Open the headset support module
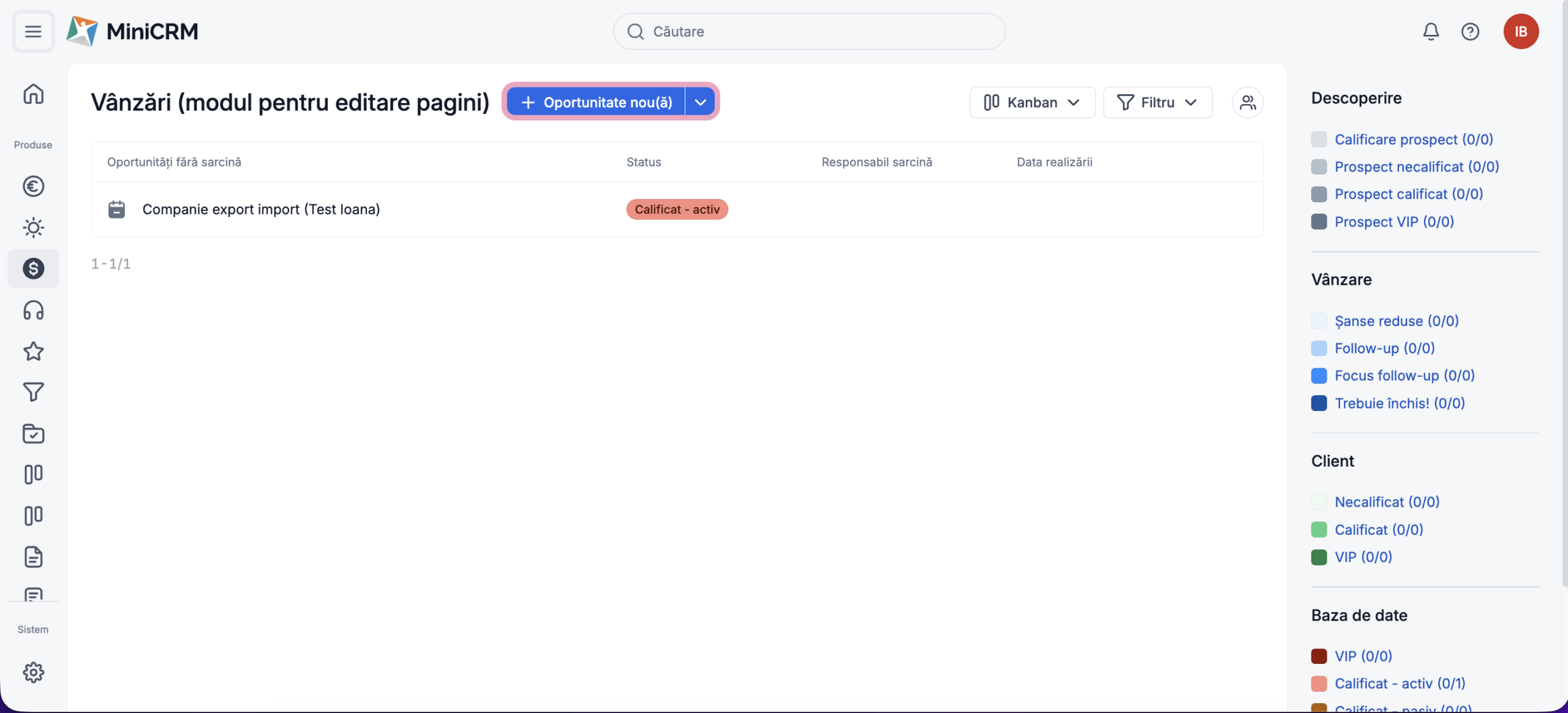This screenshot has height=713, width=1568. coord(33,311)
